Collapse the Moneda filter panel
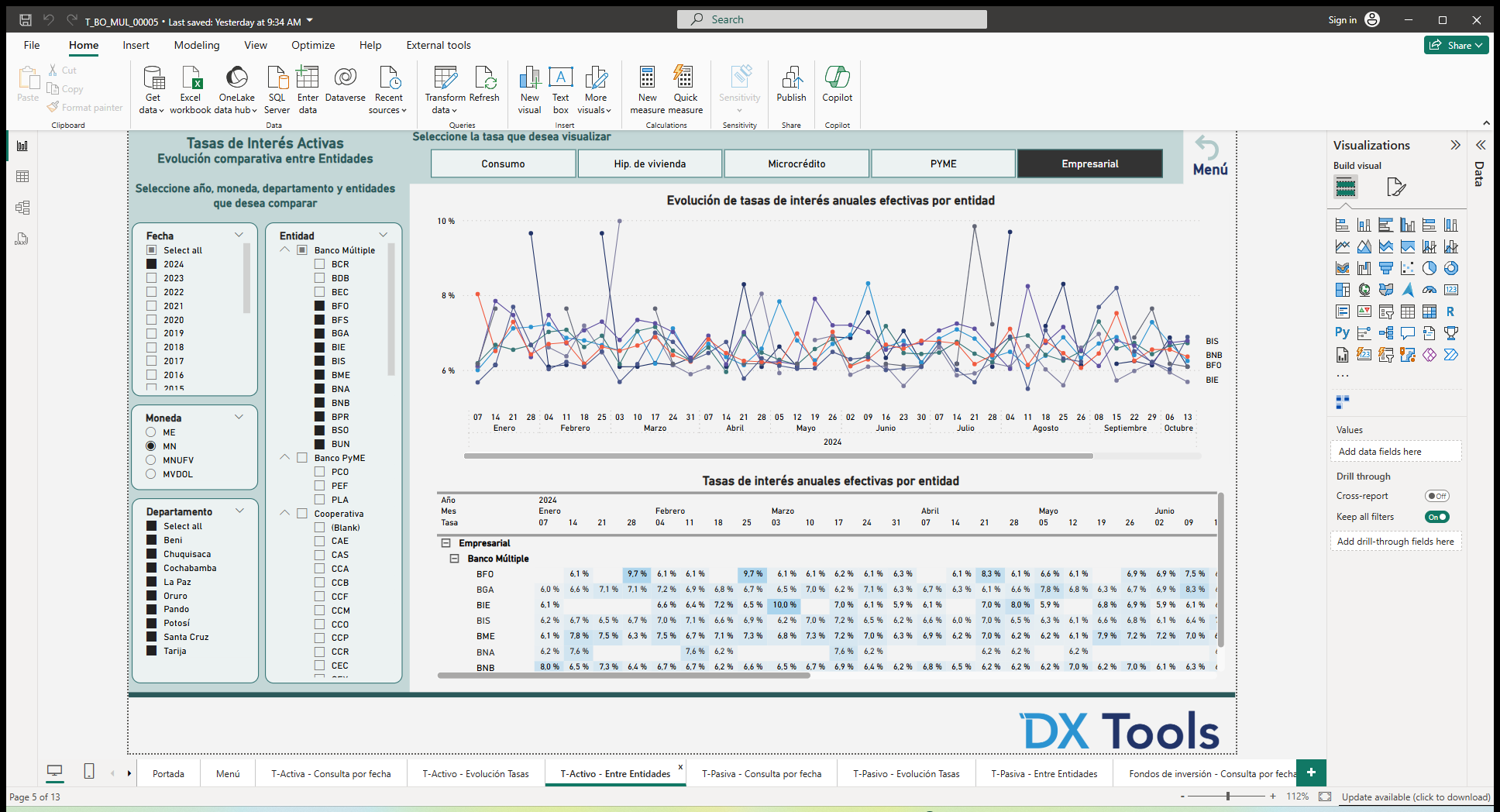1500x812 pixels. [239, 417]
